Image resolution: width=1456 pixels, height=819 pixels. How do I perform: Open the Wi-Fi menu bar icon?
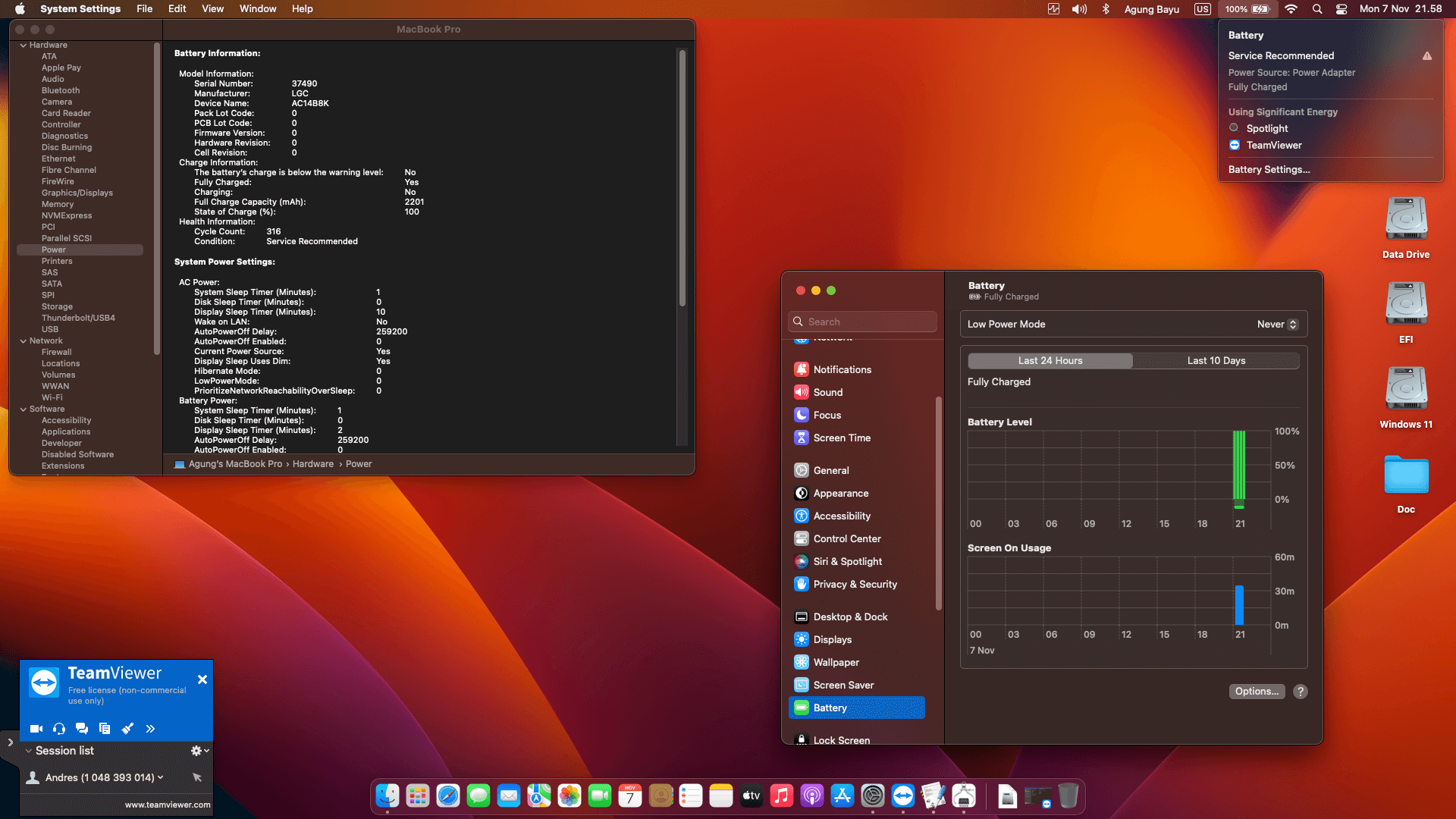pyautogui.click(x=1291, y=9)
